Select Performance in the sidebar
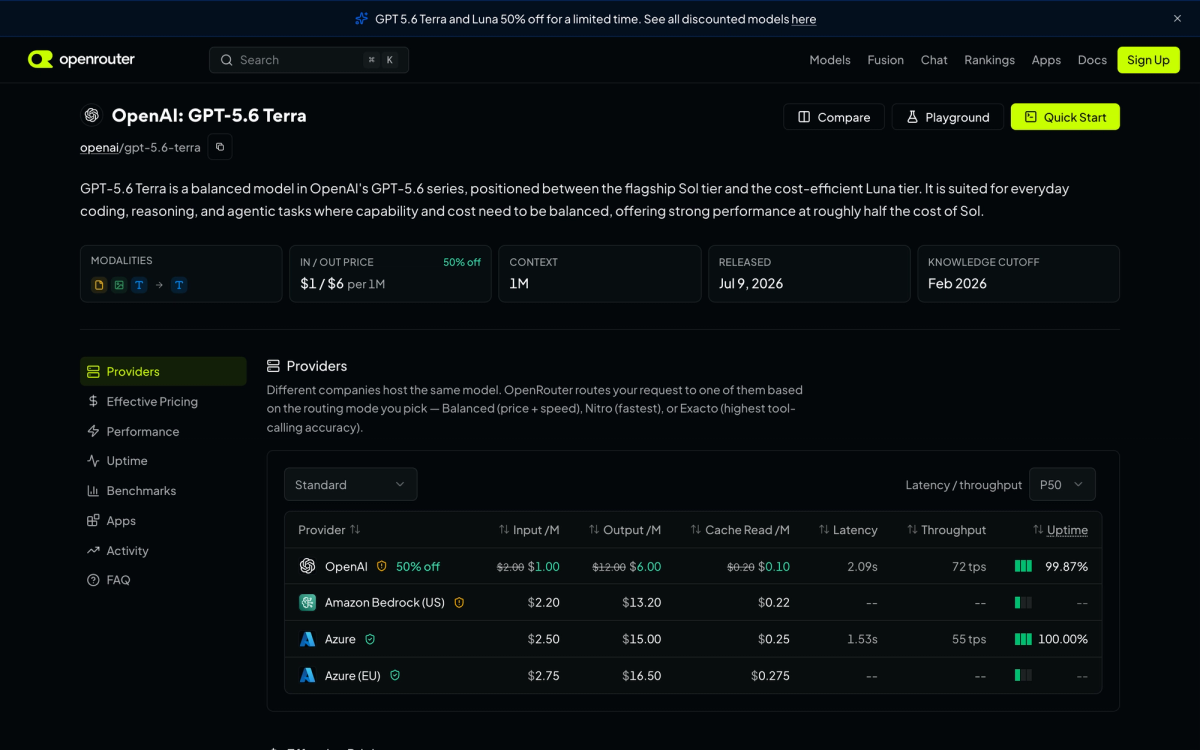The width and height of the screenshot is (1200, 750). 163,431
